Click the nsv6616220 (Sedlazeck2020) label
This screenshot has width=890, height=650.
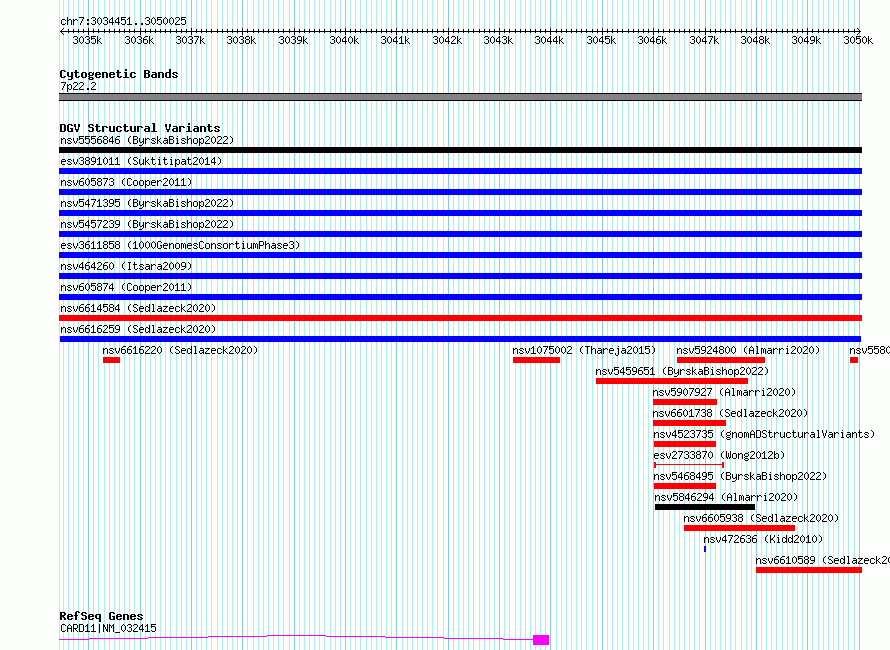click(180, 350)
